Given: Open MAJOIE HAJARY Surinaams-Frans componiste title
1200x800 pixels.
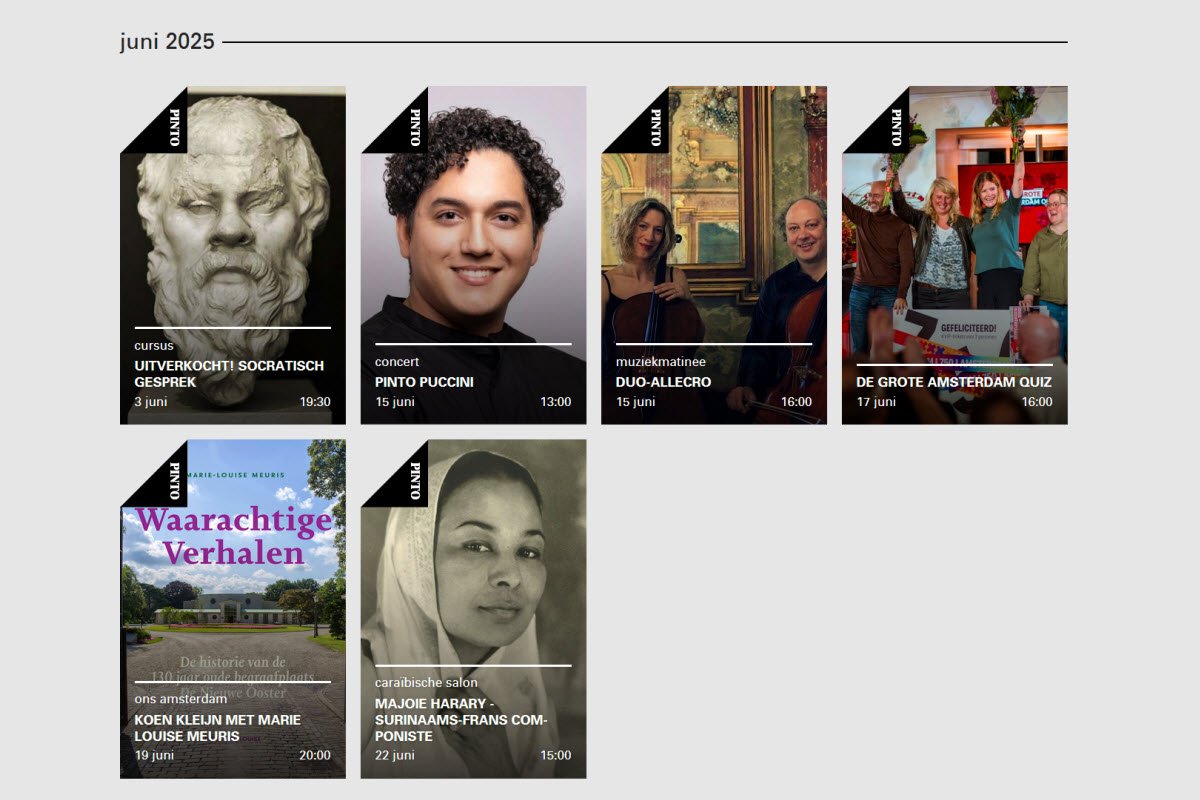Looking at the screenshot, I should point(461,720).
